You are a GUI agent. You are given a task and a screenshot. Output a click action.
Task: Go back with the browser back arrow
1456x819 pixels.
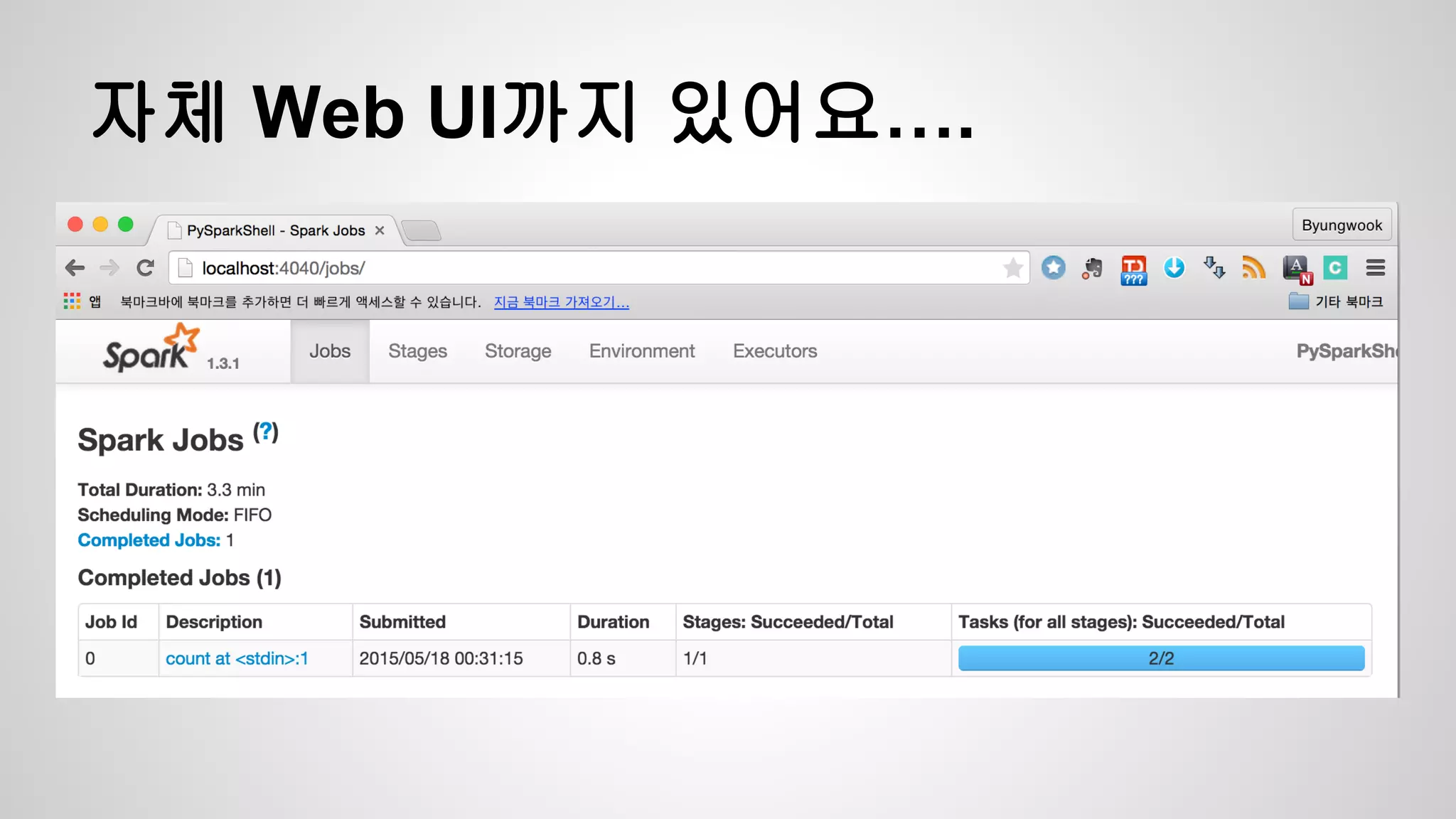[x=75, y=268]
